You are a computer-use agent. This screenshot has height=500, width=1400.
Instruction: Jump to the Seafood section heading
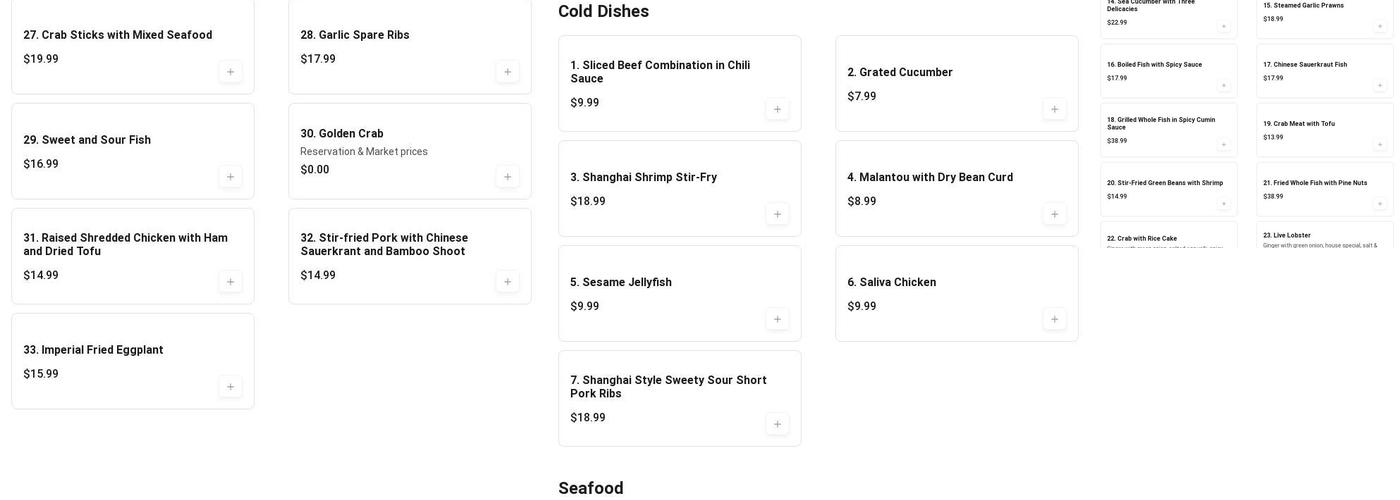click(590, 488)
